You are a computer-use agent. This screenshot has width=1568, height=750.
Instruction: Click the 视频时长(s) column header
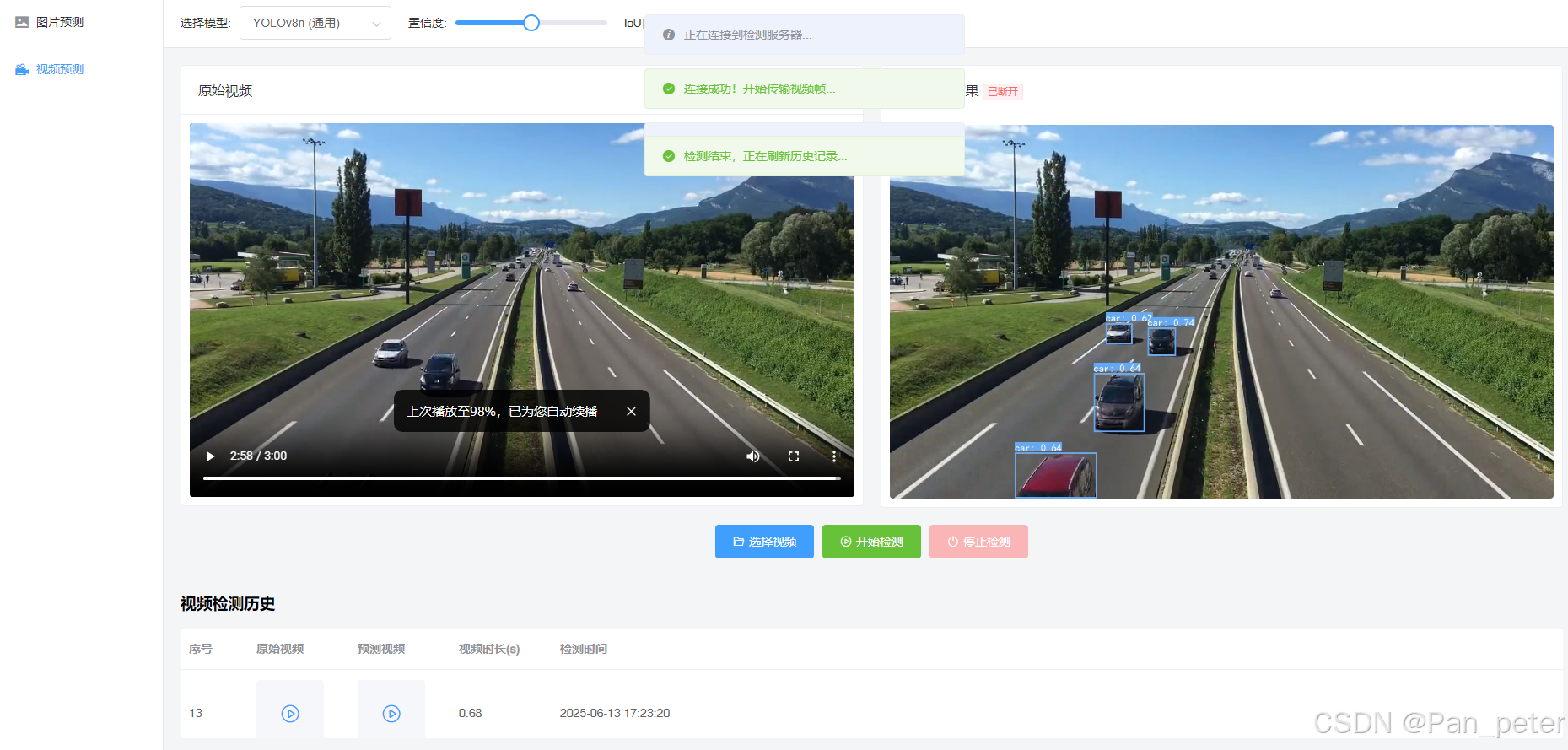click(x=489, y=649)
